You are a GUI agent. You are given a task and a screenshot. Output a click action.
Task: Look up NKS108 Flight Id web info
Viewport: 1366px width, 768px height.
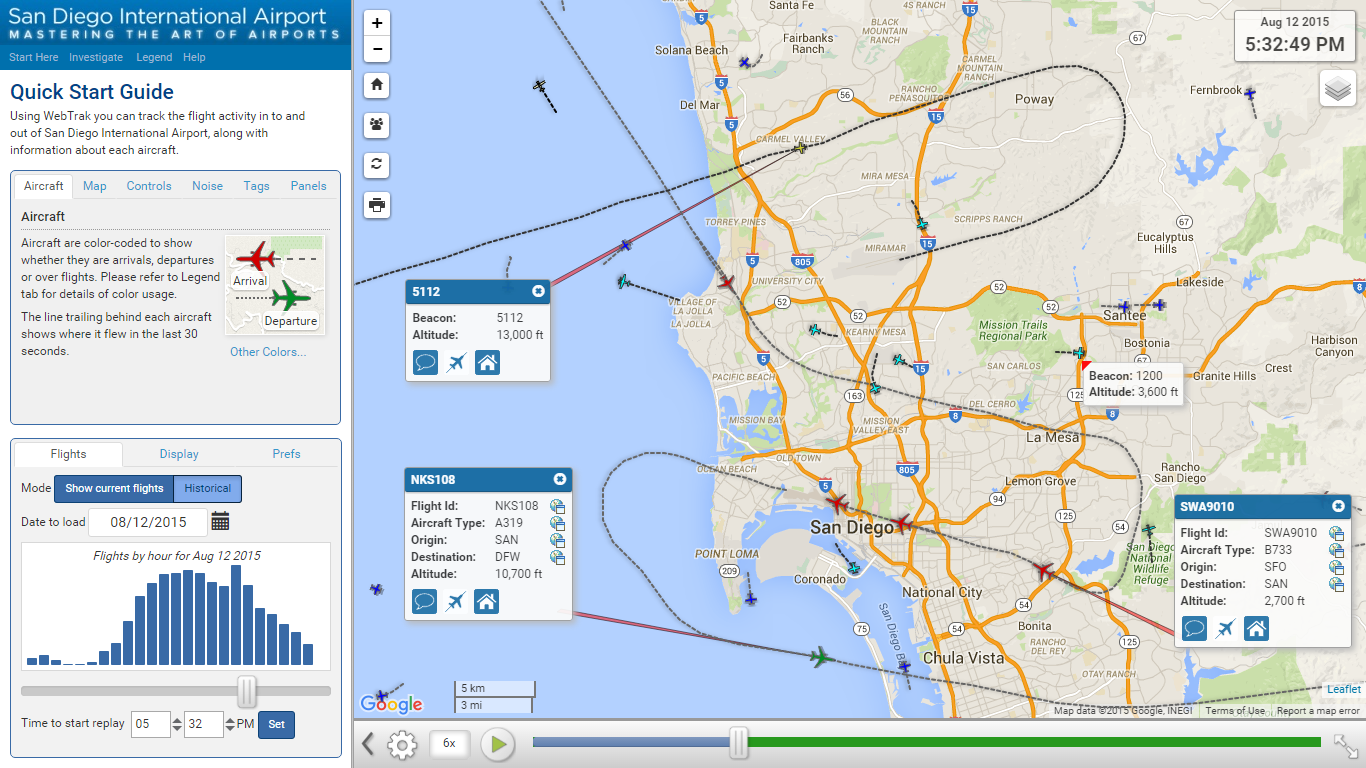(558, 506)
